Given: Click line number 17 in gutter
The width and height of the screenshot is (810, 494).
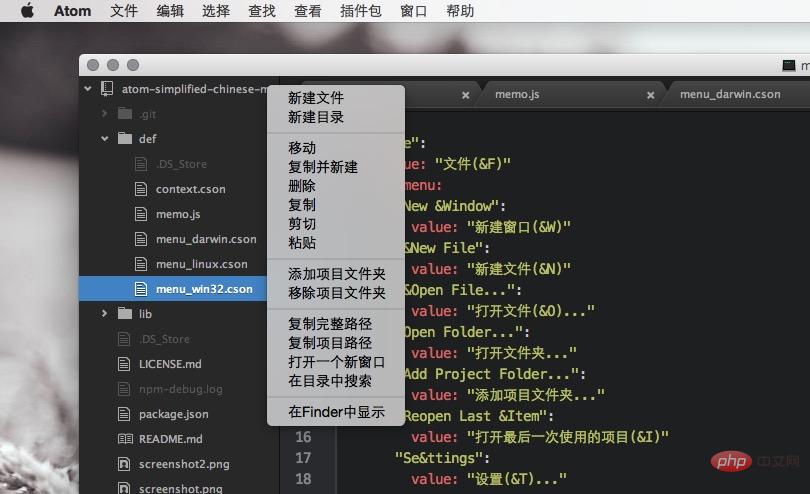Looking at the screenshot, I should [303, 458].
